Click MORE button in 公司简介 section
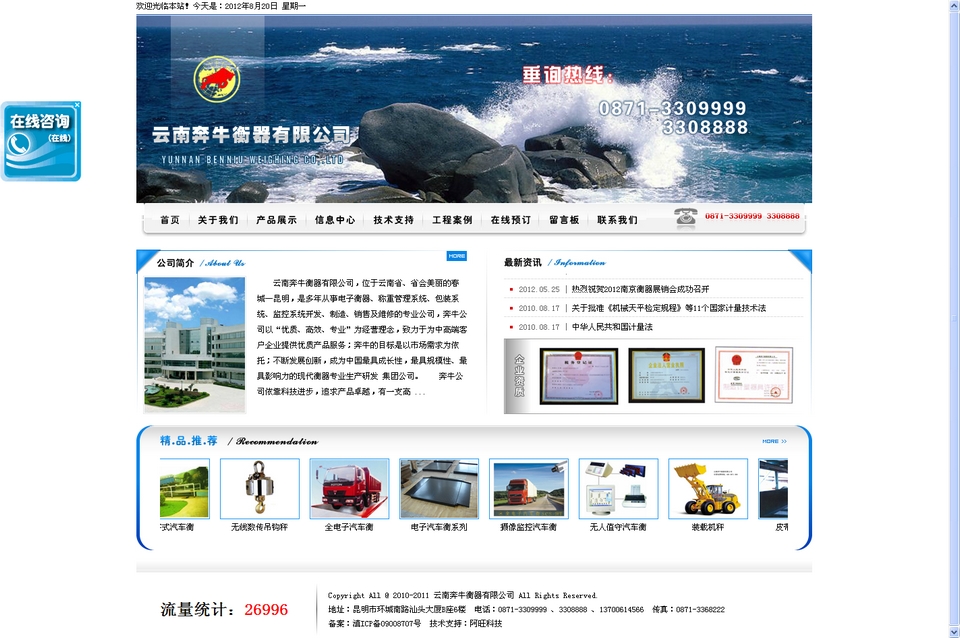 coord(457,256)
